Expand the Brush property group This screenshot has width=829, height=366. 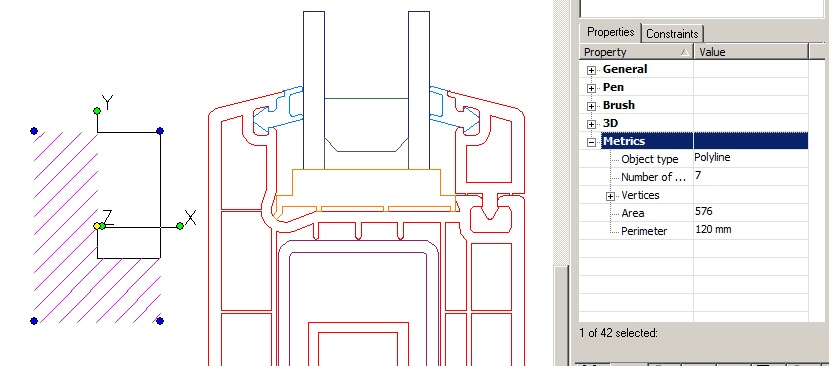coord(591,106)
